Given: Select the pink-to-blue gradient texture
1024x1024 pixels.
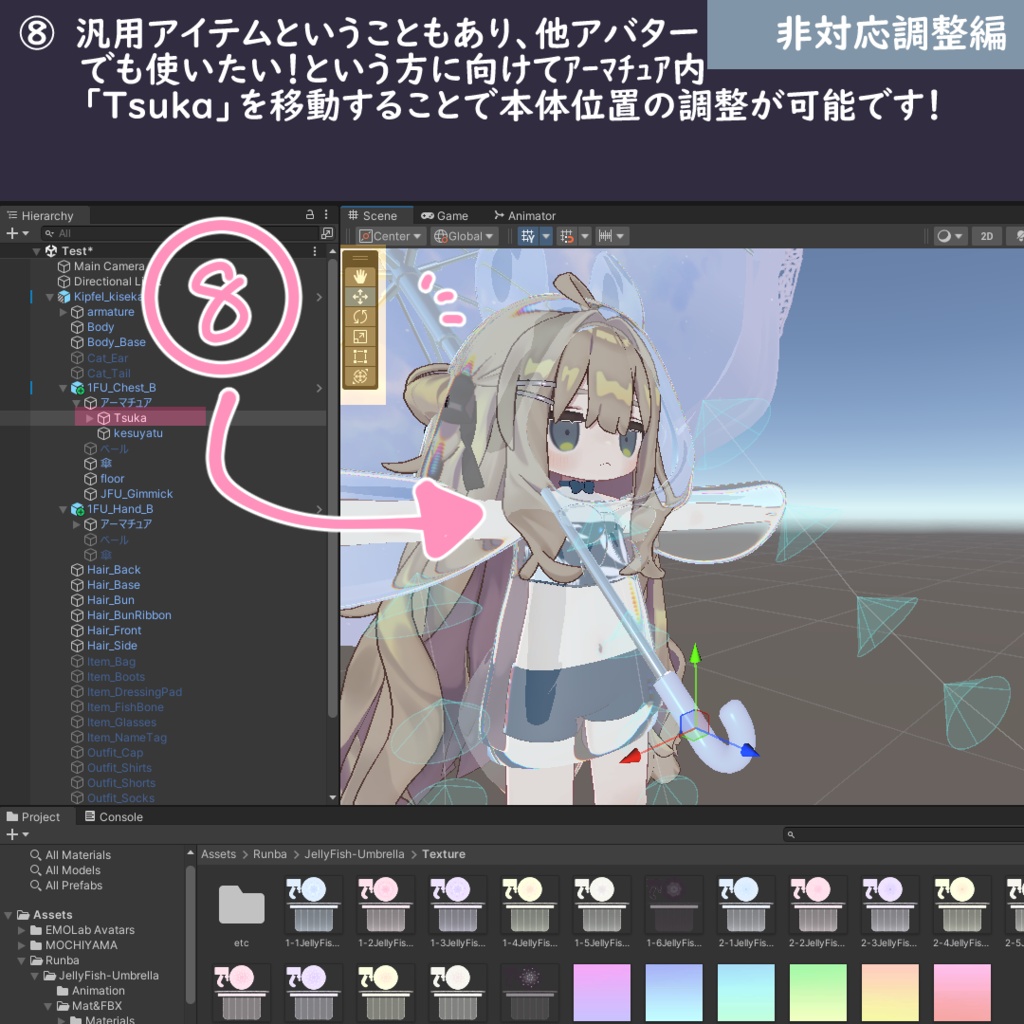Looking at the screenshot, I should [601, 992].
